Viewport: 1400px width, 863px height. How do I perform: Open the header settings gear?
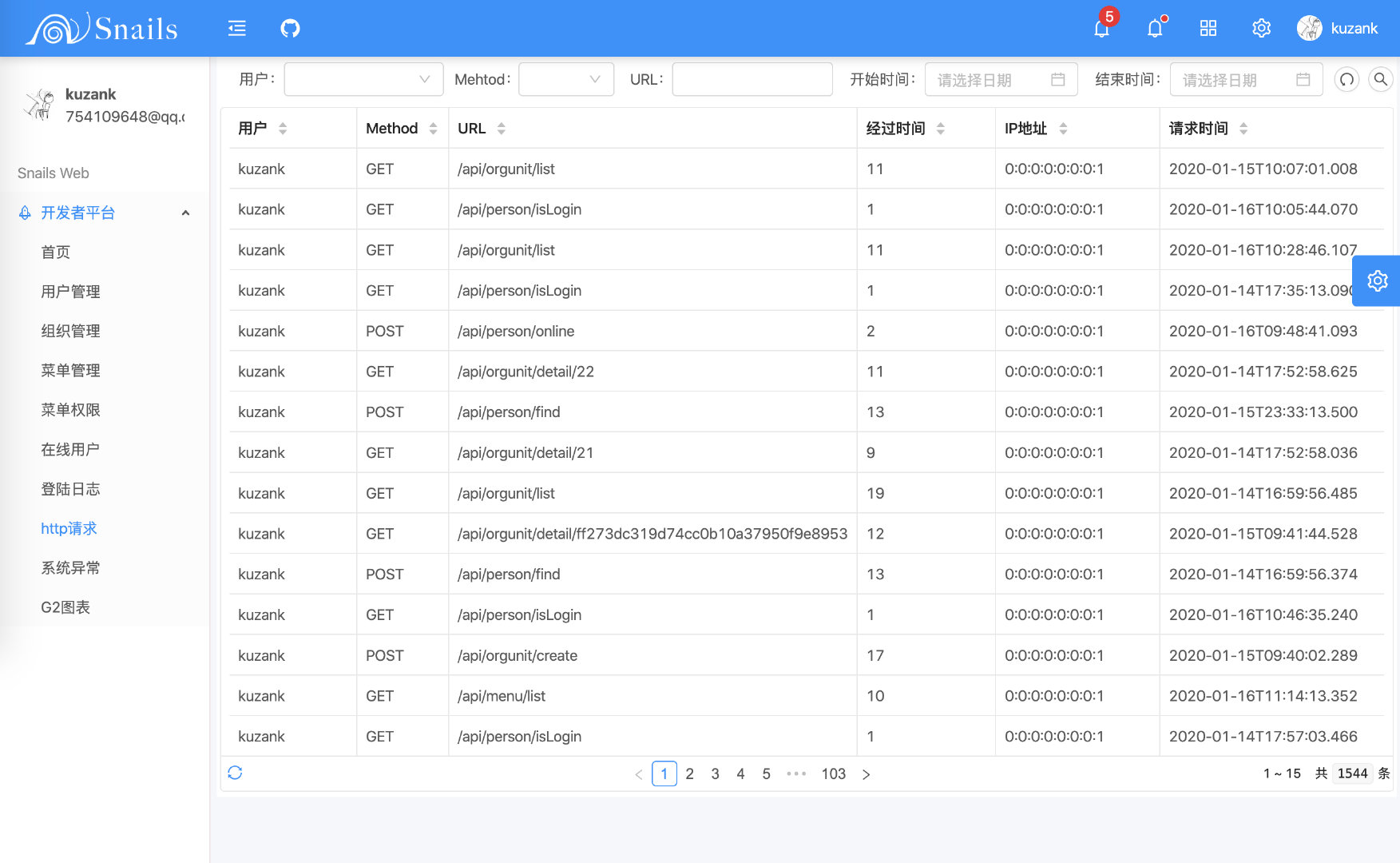(x=1261, y=29)
